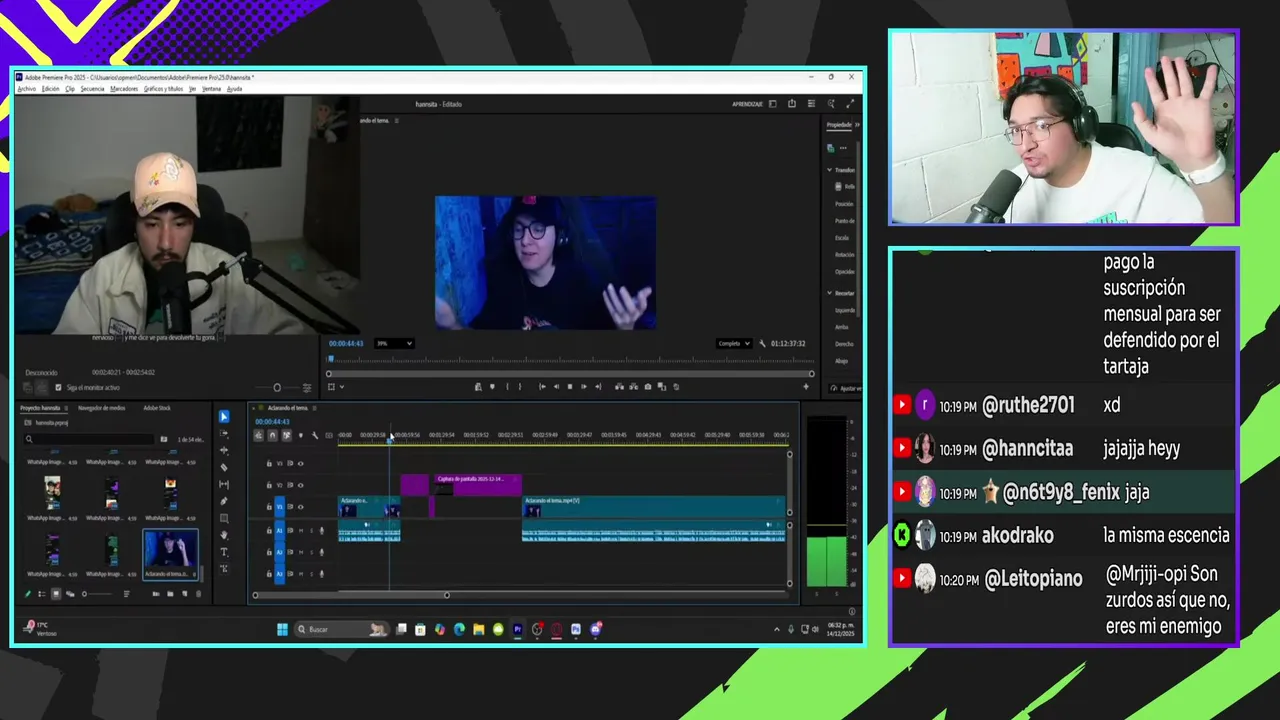This screenshot has height=720, width=1280.
Task: Open the 39% zoom level dropdown
Action: pyautogui.click(x=394, y=343)
